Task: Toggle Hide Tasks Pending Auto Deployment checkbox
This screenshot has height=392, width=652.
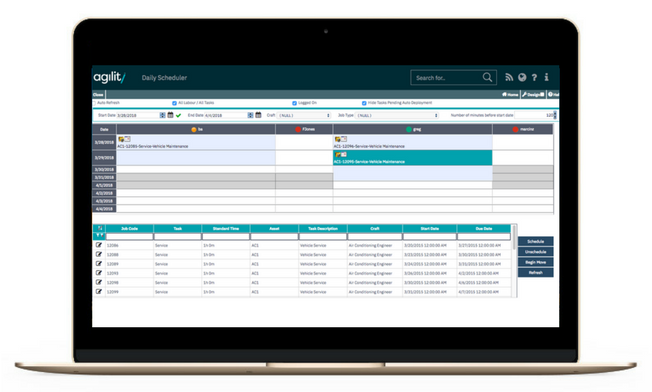Action: pyautogui.click(x=364, y=103)
